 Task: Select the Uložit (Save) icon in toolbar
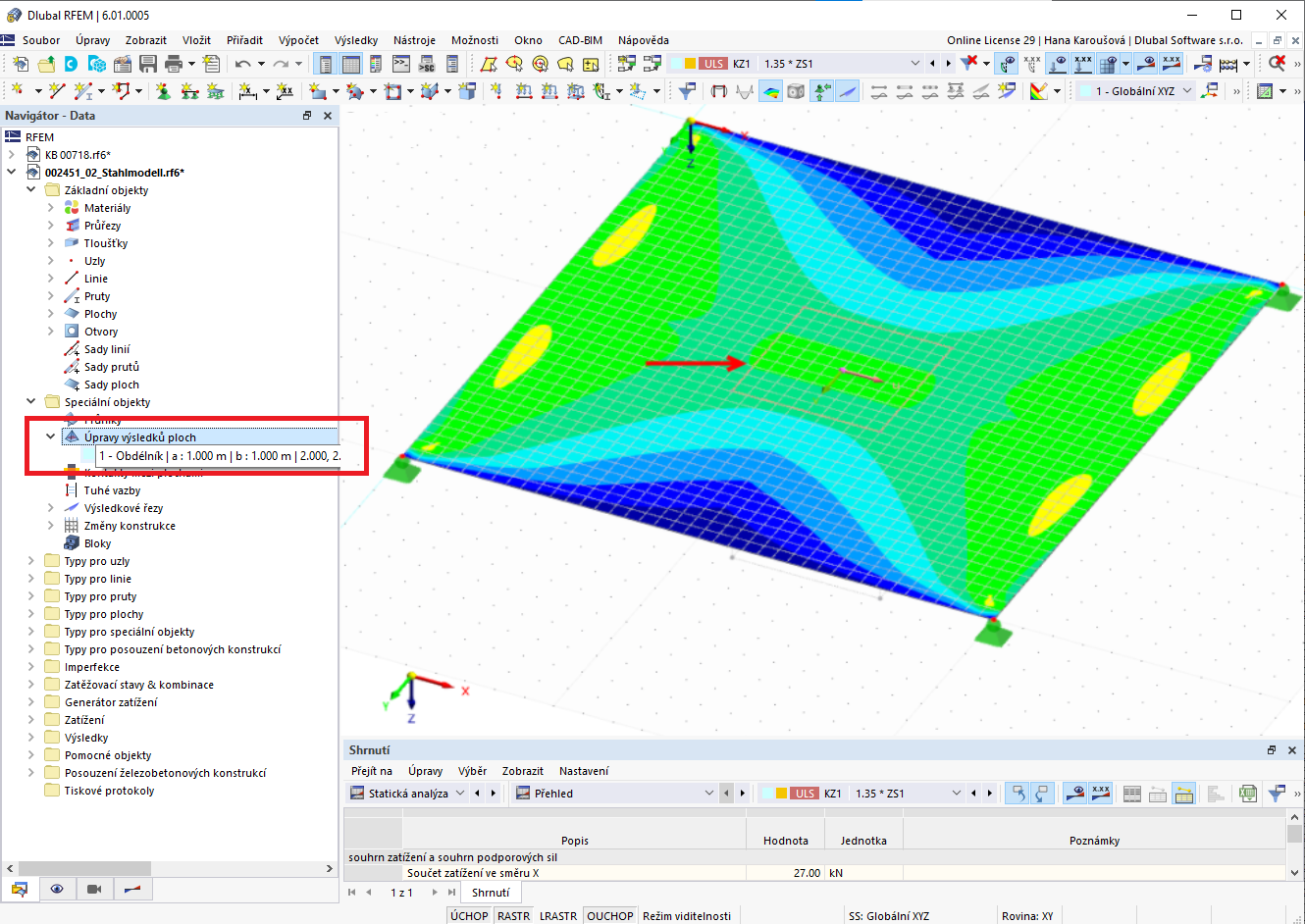tap(147, 63)
